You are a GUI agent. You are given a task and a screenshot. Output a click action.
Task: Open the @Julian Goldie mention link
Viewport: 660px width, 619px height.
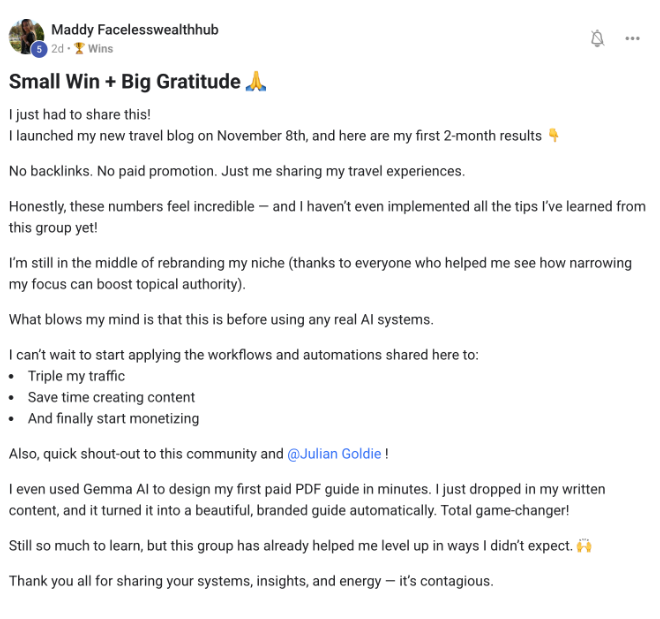[x=334, y=453]
